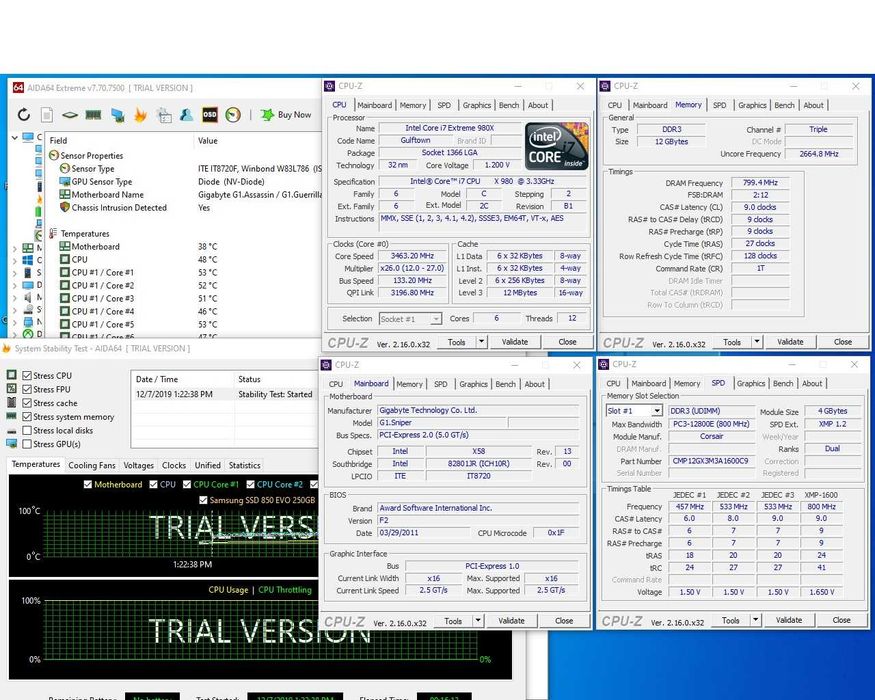Enable the Stress local disks checkbox
The width and height of the screenshot is (875, 700).
pos(27,430)
